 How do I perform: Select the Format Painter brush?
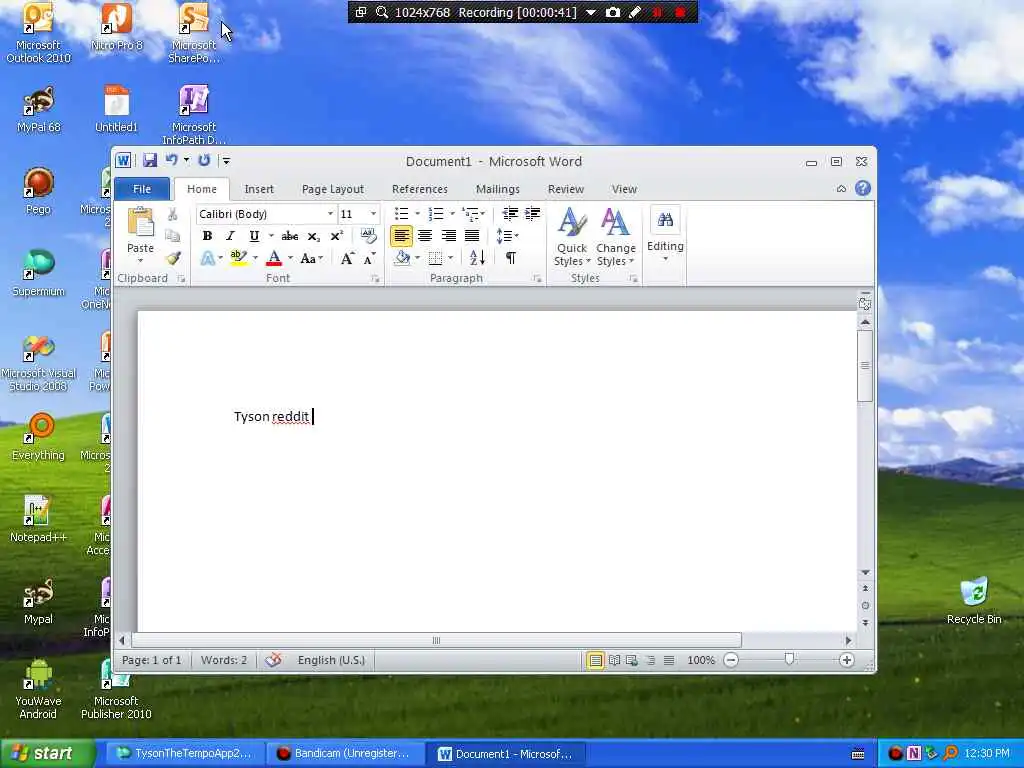tap(172, 258)
